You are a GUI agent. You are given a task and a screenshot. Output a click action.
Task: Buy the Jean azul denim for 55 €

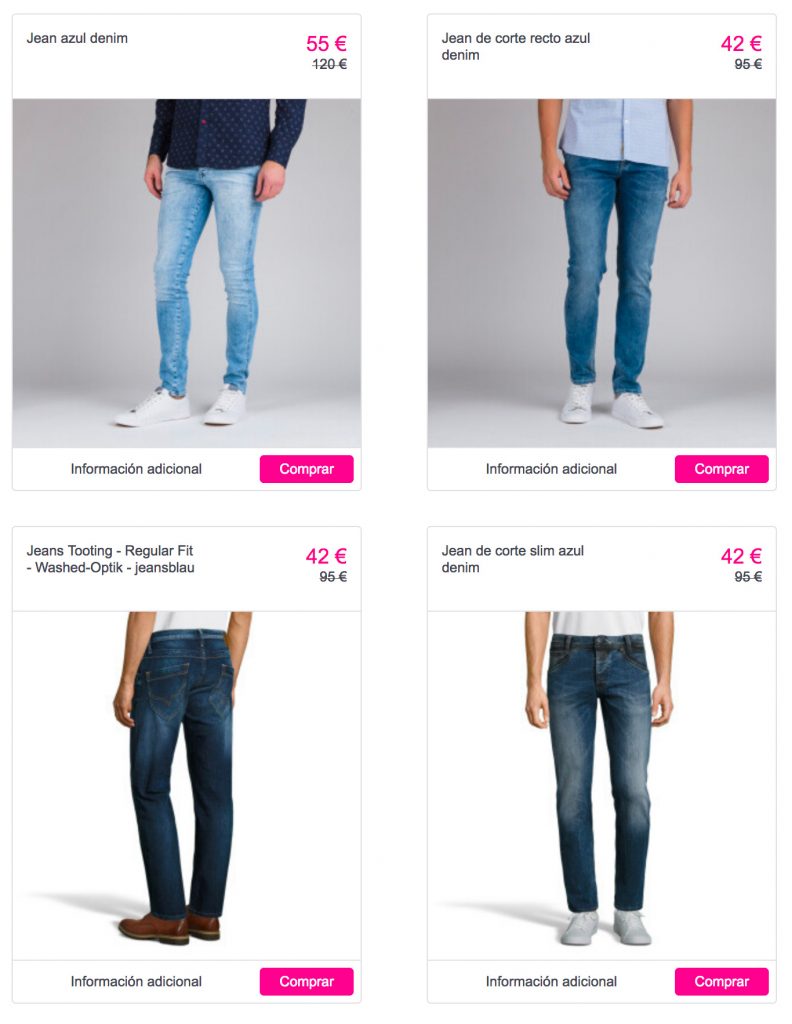pyautogui.click(x=306, y=469)
